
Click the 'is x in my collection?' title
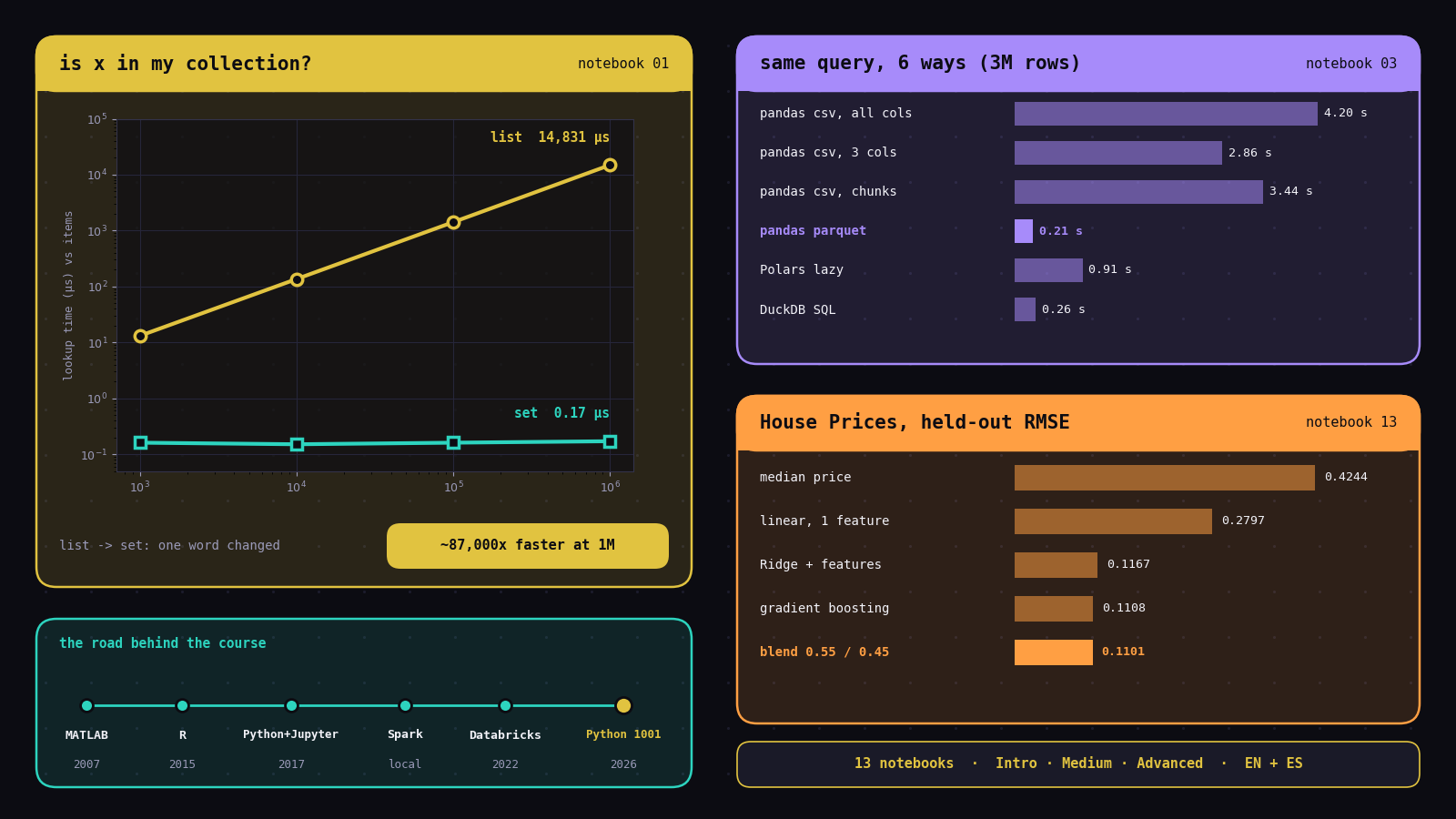186,64
